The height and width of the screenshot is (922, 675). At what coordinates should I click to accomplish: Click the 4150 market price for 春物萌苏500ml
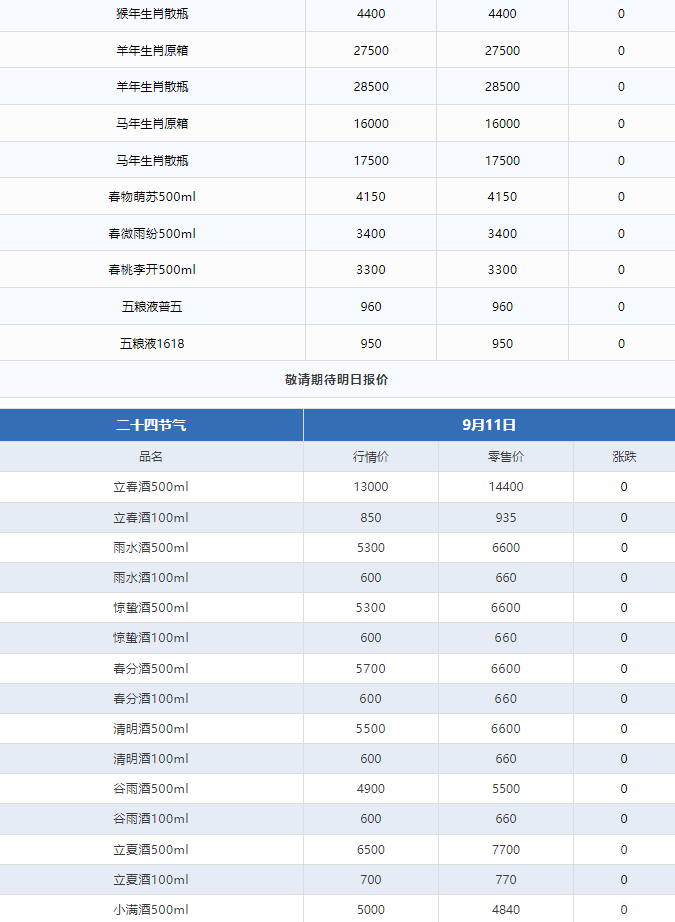click(371, 197)
